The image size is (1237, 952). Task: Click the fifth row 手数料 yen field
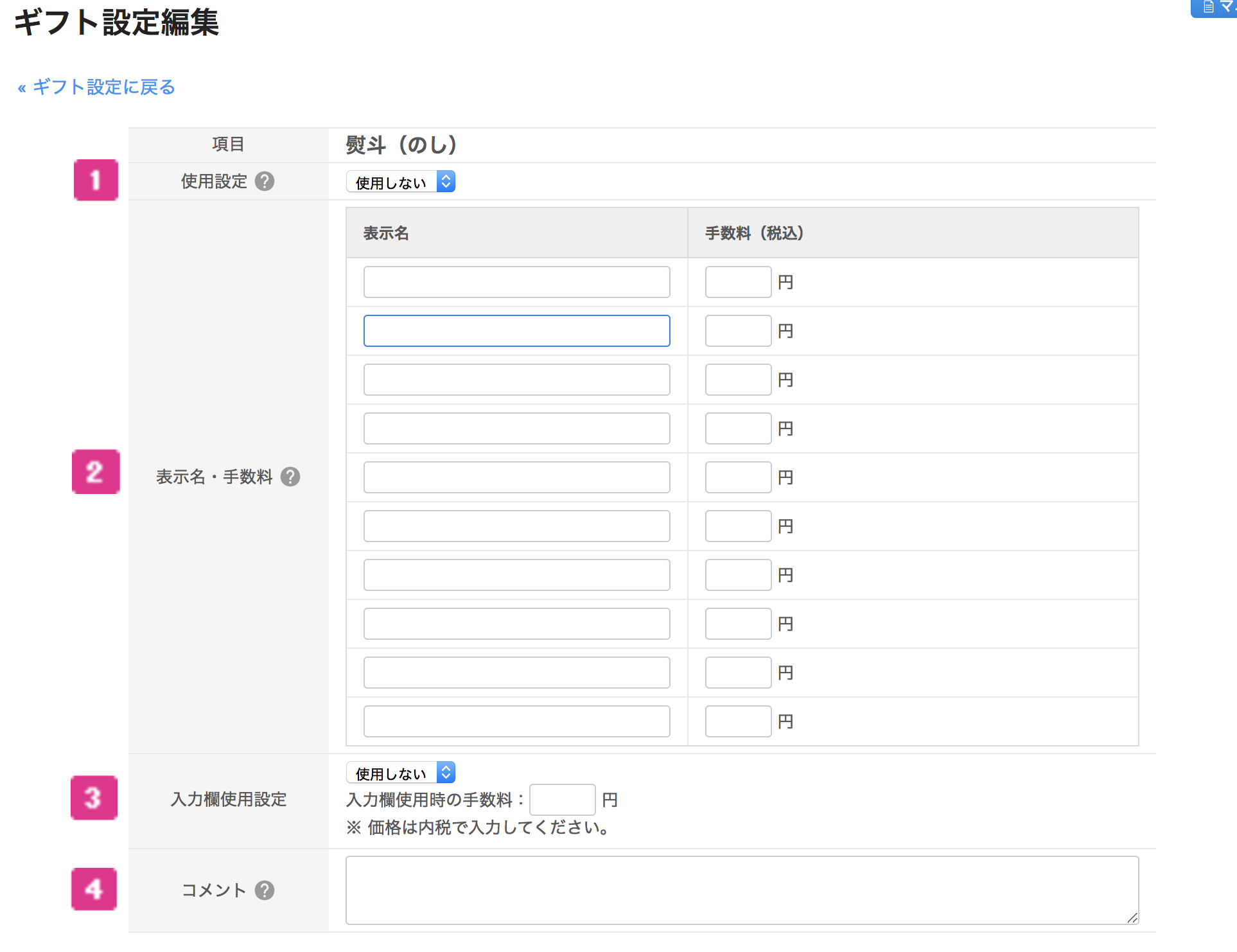pos(739,477)
